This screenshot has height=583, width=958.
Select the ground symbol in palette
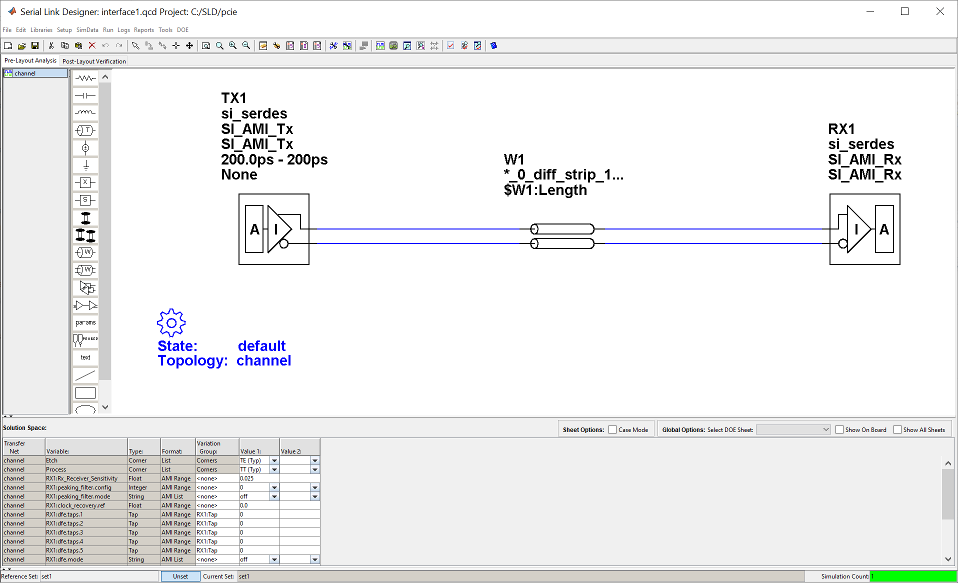(x=86, y=164)
